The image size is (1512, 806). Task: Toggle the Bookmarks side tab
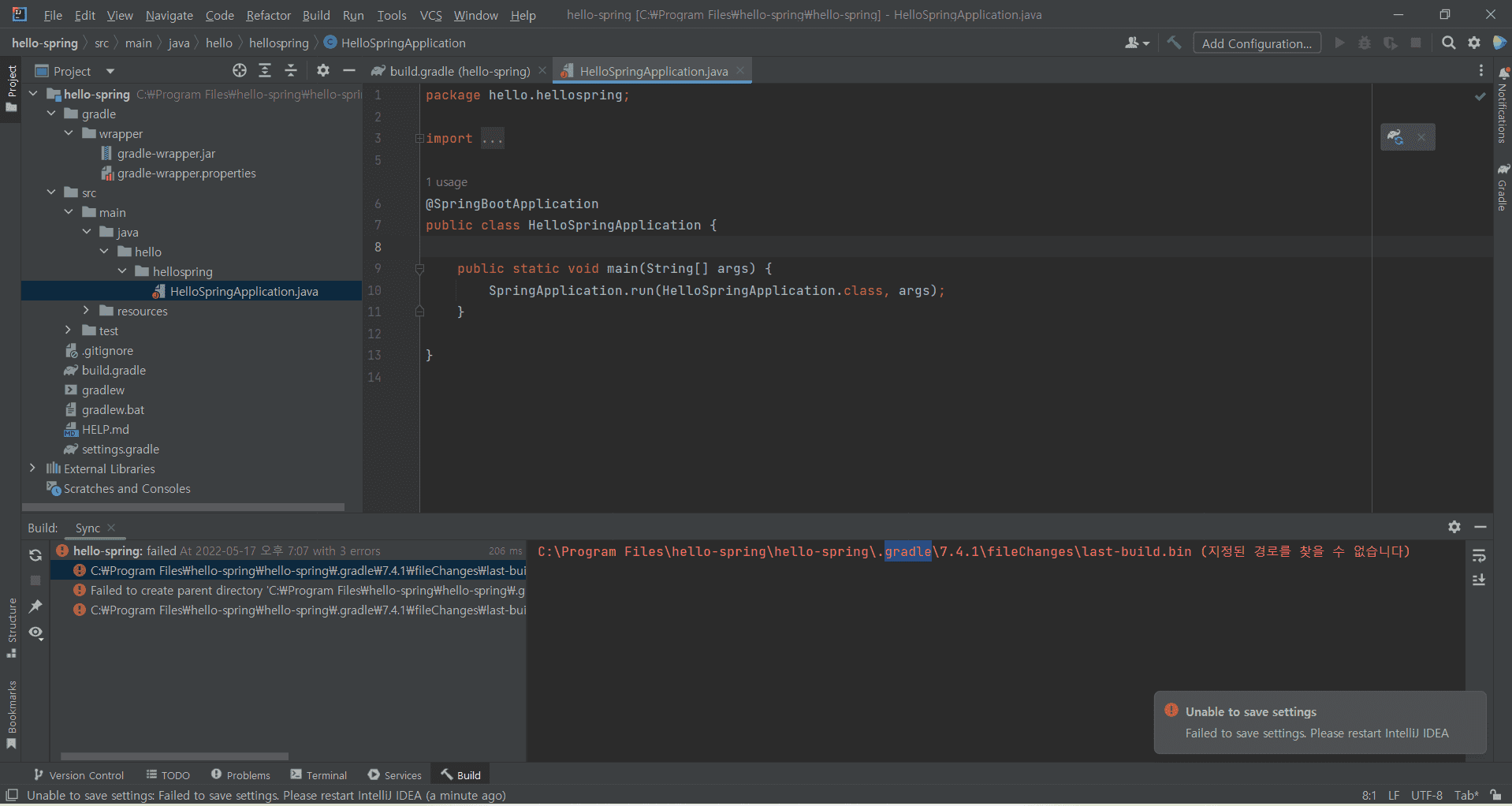[11, 715]
